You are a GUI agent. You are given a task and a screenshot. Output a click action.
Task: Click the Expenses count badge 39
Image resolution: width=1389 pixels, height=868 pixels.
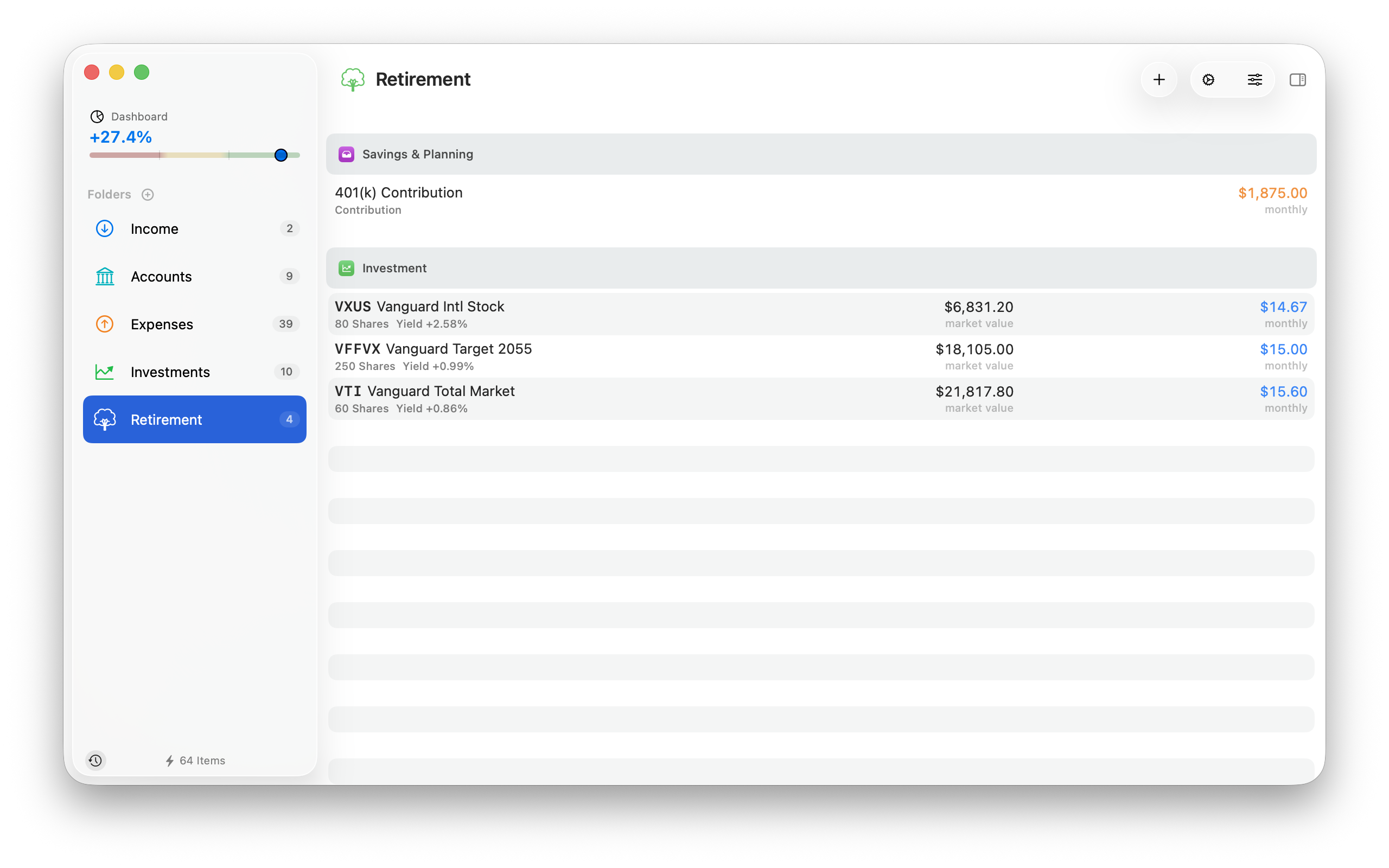pyautogui.click(x=286, y=324)
